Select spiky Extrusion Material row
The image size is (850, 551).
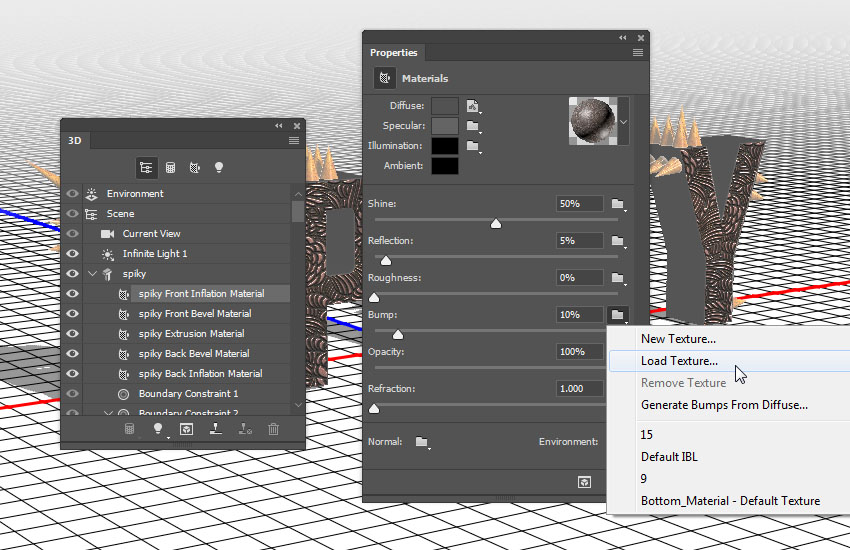tap(191, 334)
